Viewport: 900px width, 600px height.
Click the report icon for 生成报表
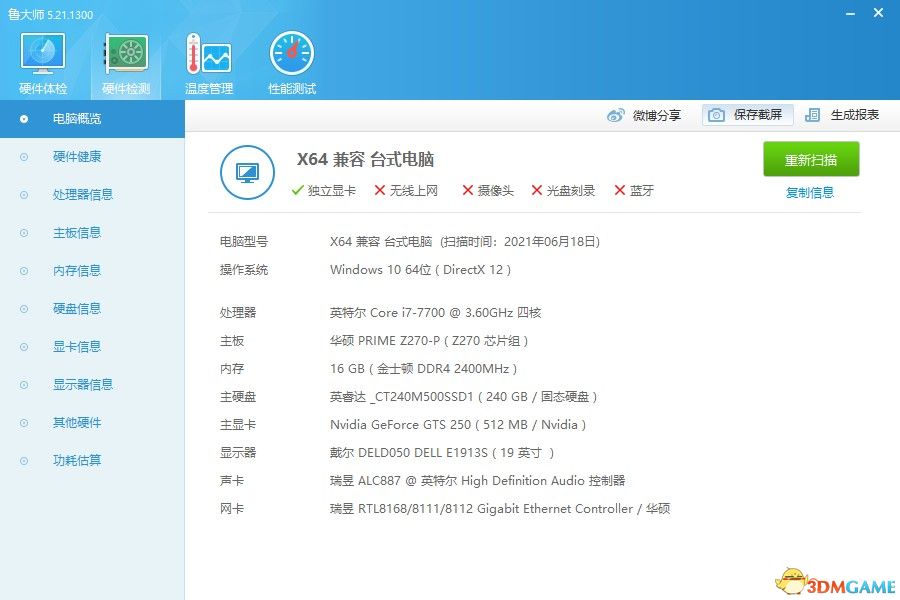[812, 115]
